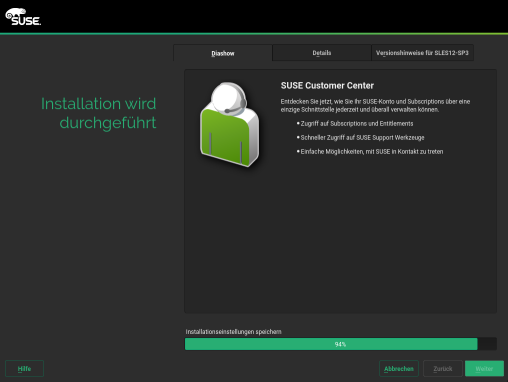Viewport: 508px width, 382px height.
Task: Click 'Einfache Möglichkeiten, mit SUSE in Kontakt' bullet
Action: tap(370, 152)
